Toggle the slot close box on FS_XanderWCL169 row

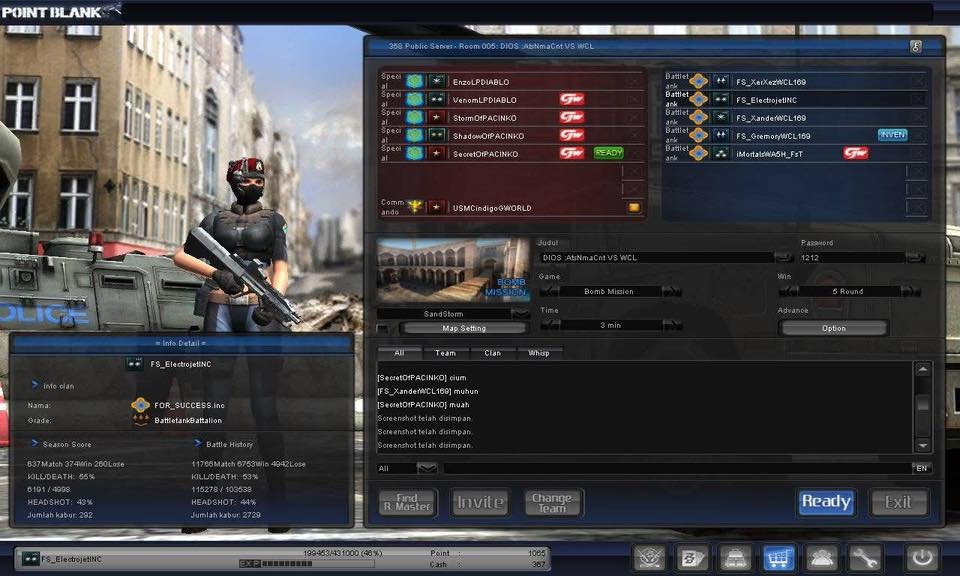[x=918, y=117]
